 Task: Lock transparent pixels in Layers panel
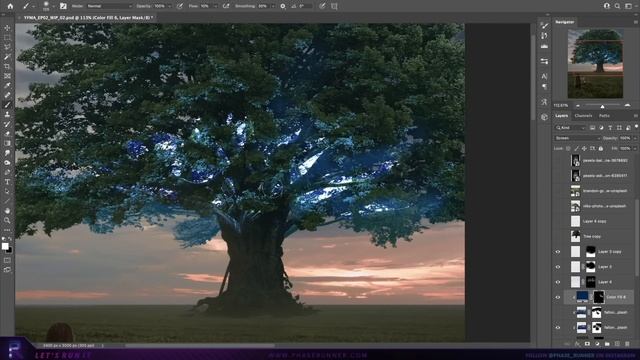coord(568,148)
